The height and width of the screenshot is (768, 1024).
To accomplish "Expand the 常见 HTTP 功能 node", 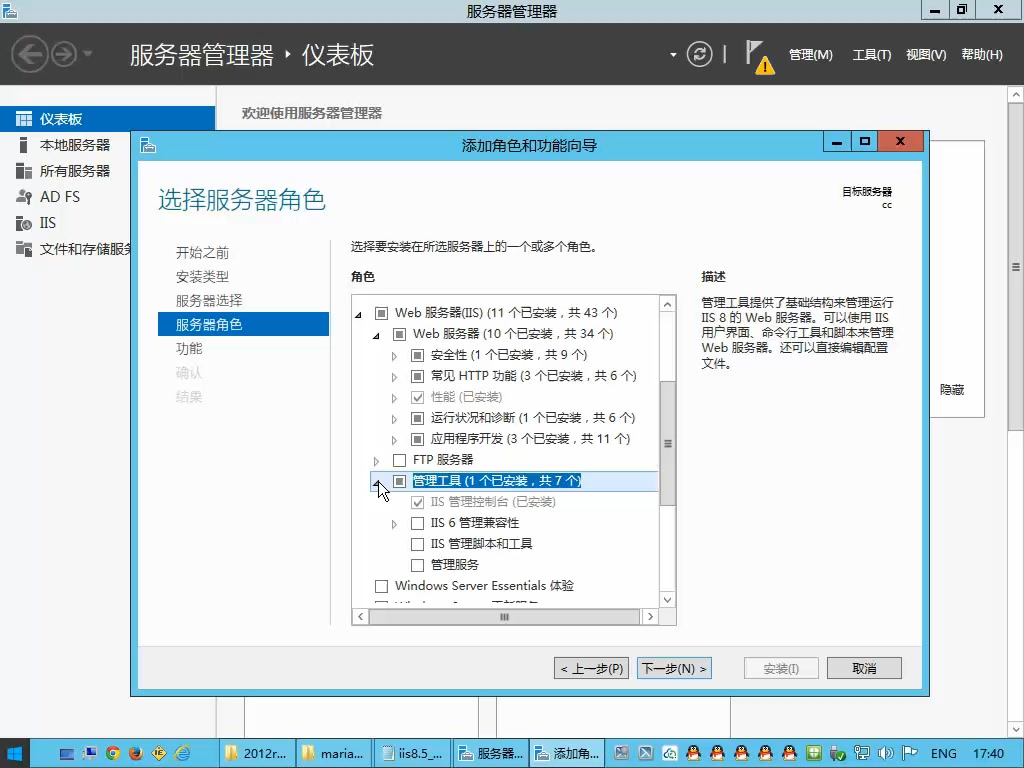I will (394, 377).
